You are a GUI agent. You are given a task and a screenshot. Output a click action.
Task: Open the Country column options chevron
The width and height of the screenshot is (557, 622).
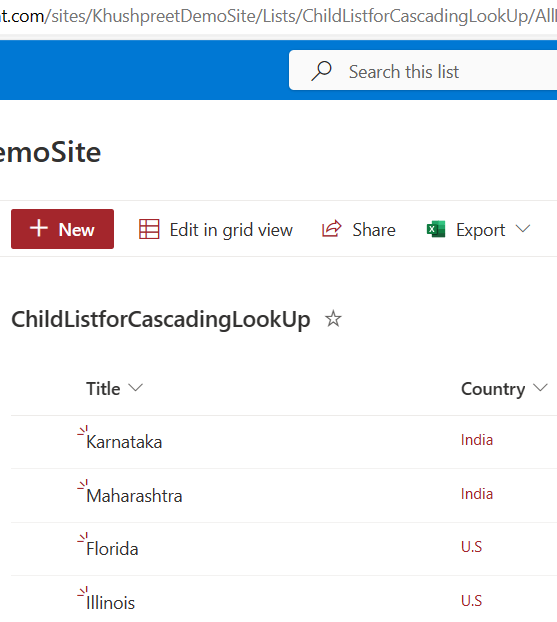pos(540,388)
